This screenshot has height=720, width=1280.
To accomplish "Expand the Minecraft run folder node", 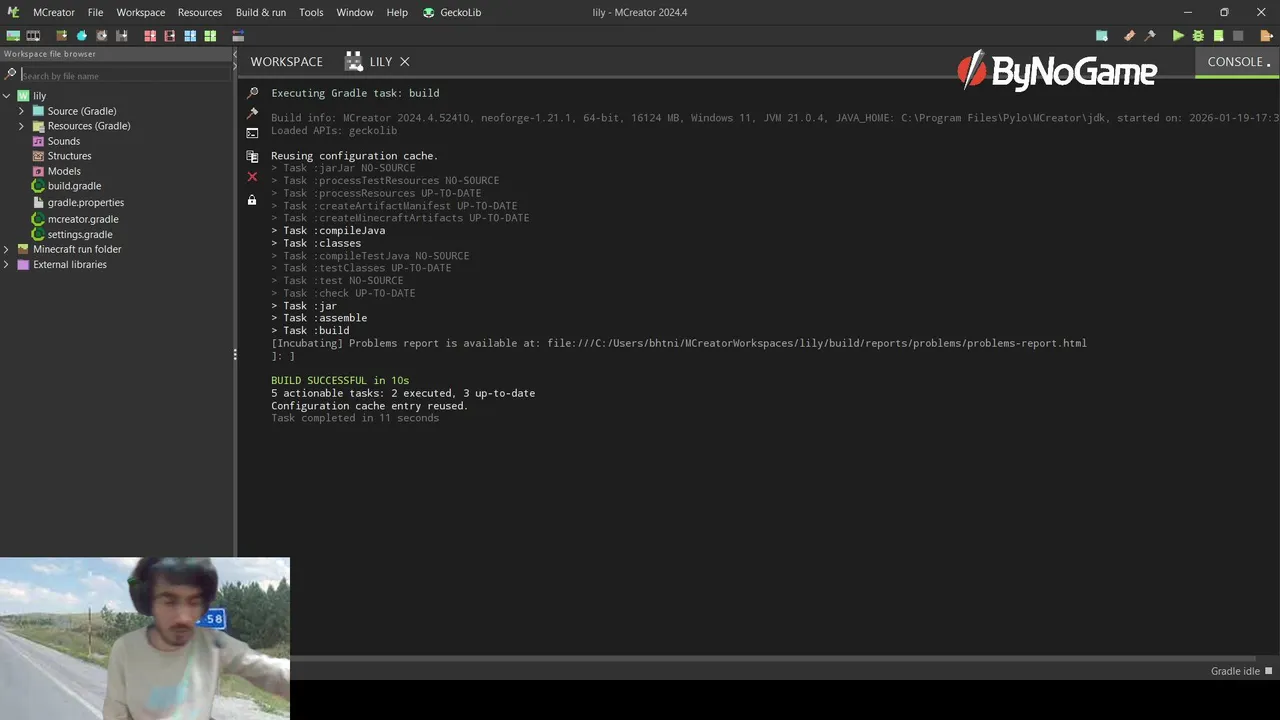I will (x=7, y=249).
